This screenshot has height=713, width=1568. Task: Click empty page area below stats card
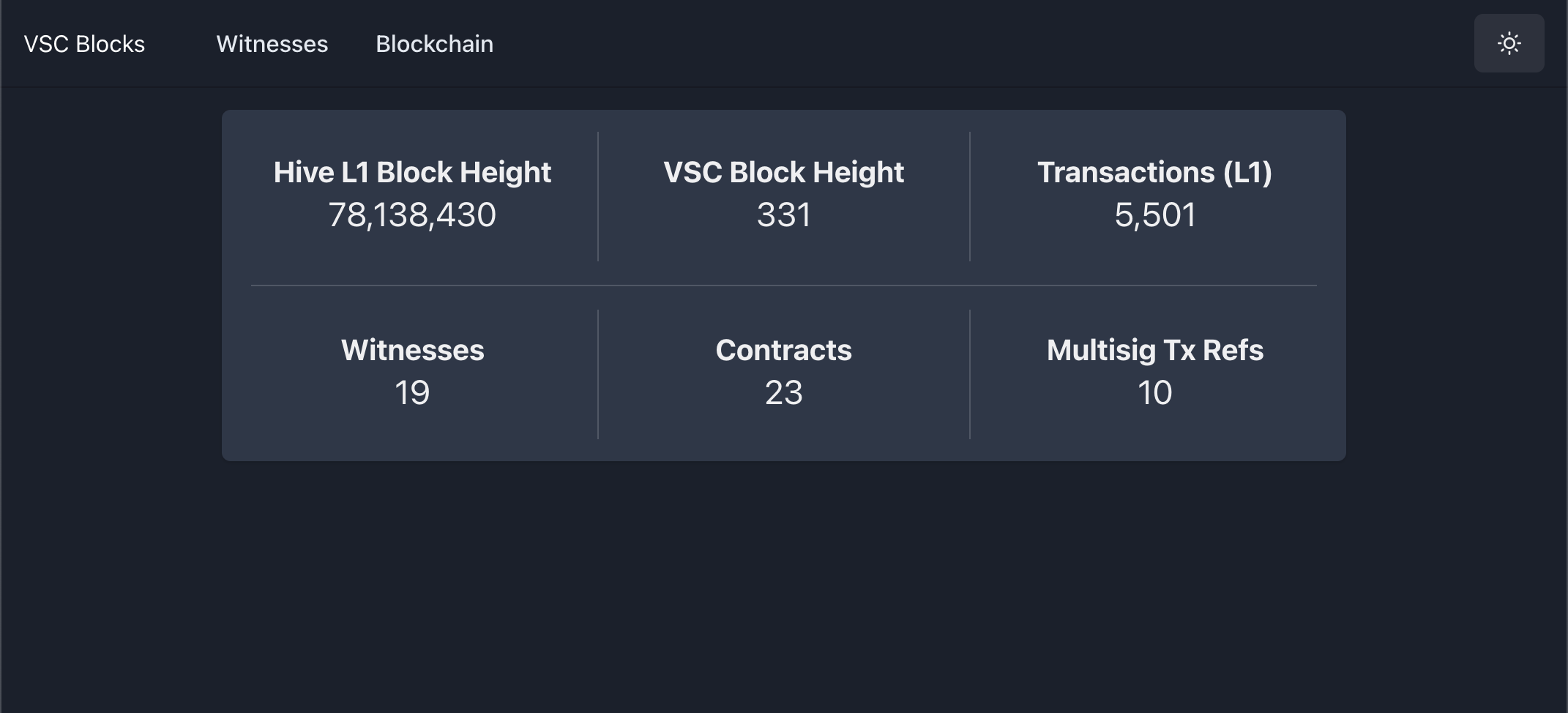pos(784,586)
